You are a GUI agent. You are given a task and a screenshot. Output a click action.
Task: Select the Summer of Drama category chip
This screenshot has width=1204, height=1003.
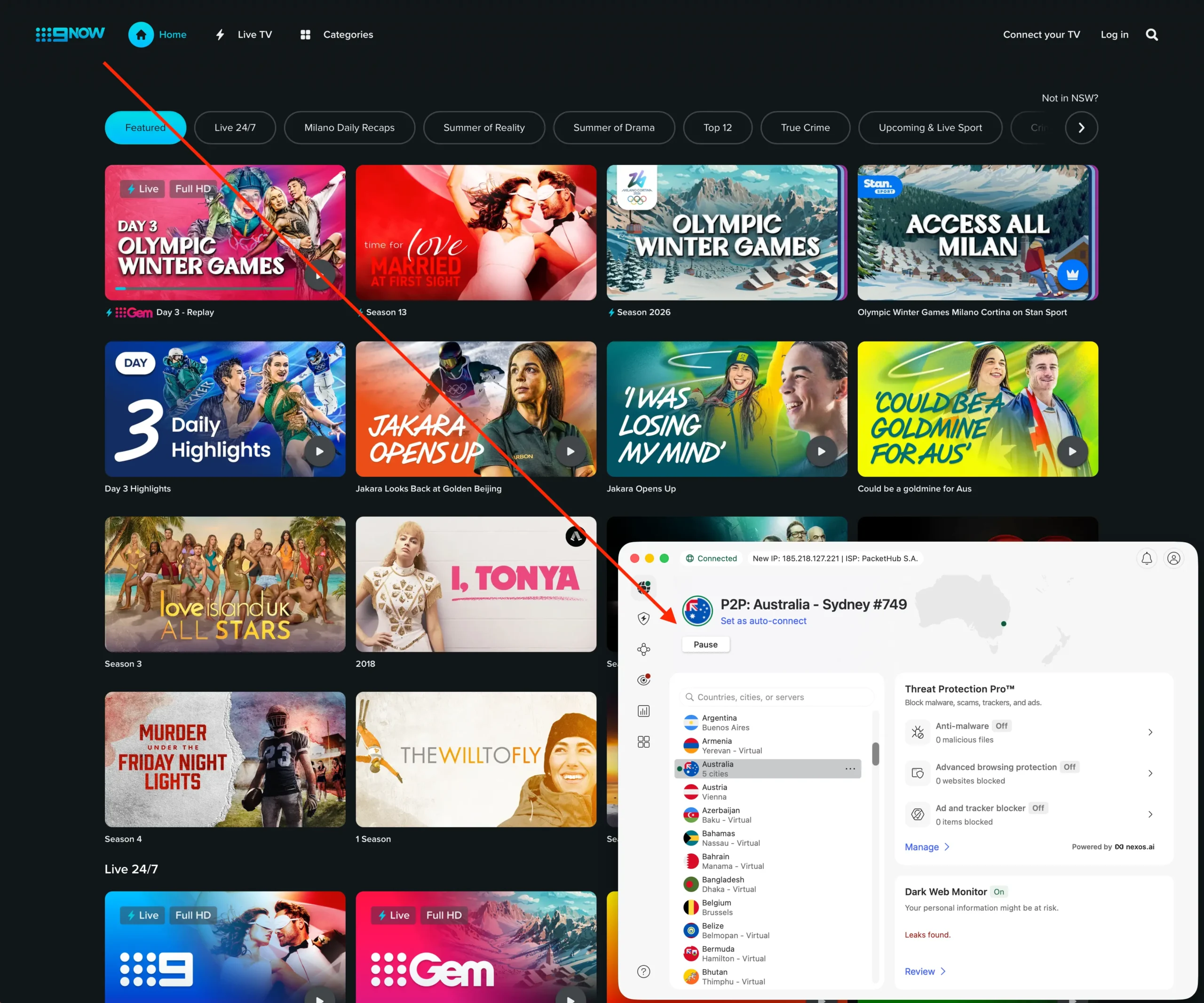click(613, 127)
